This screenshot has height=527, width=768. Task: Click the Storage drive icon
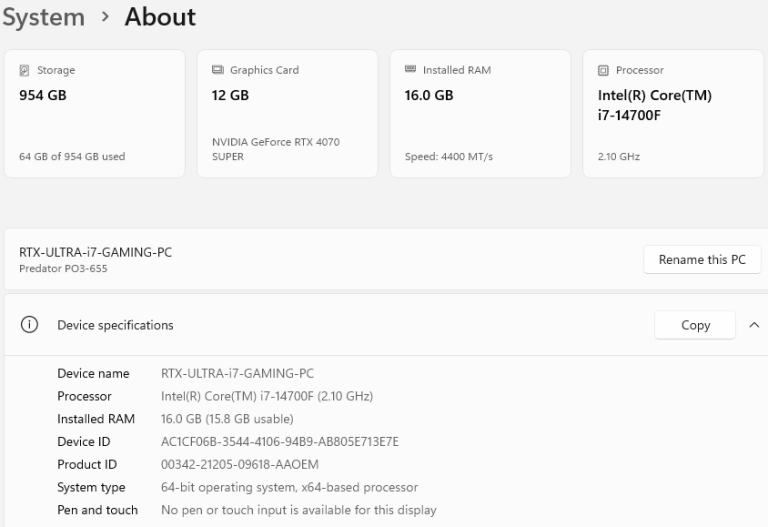pos(25,71)
